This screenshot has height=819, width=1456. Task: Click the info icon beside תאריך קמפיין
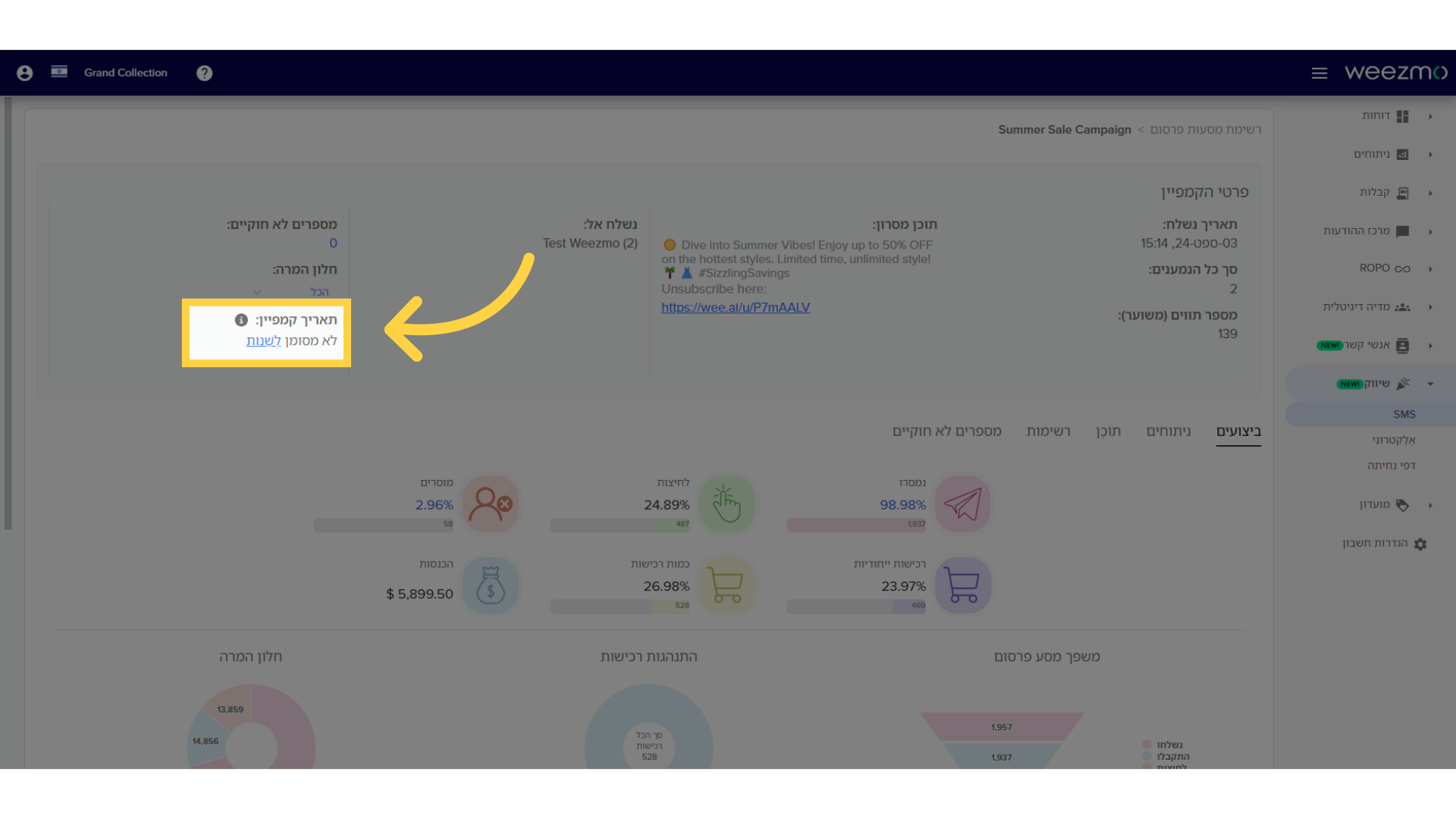coord(241,320)
